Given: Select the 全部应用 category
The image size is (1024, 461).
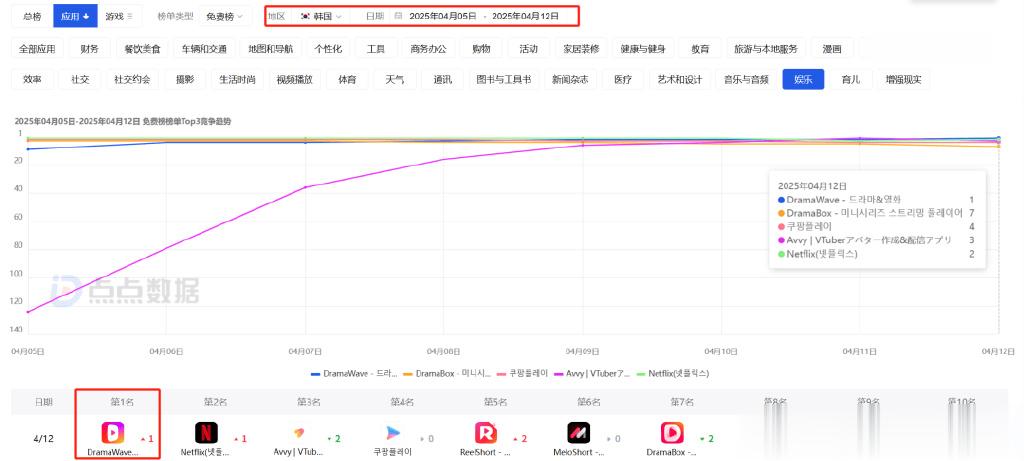Looking at the screenshot, I should pyautogui.click(x=37, y=49).
